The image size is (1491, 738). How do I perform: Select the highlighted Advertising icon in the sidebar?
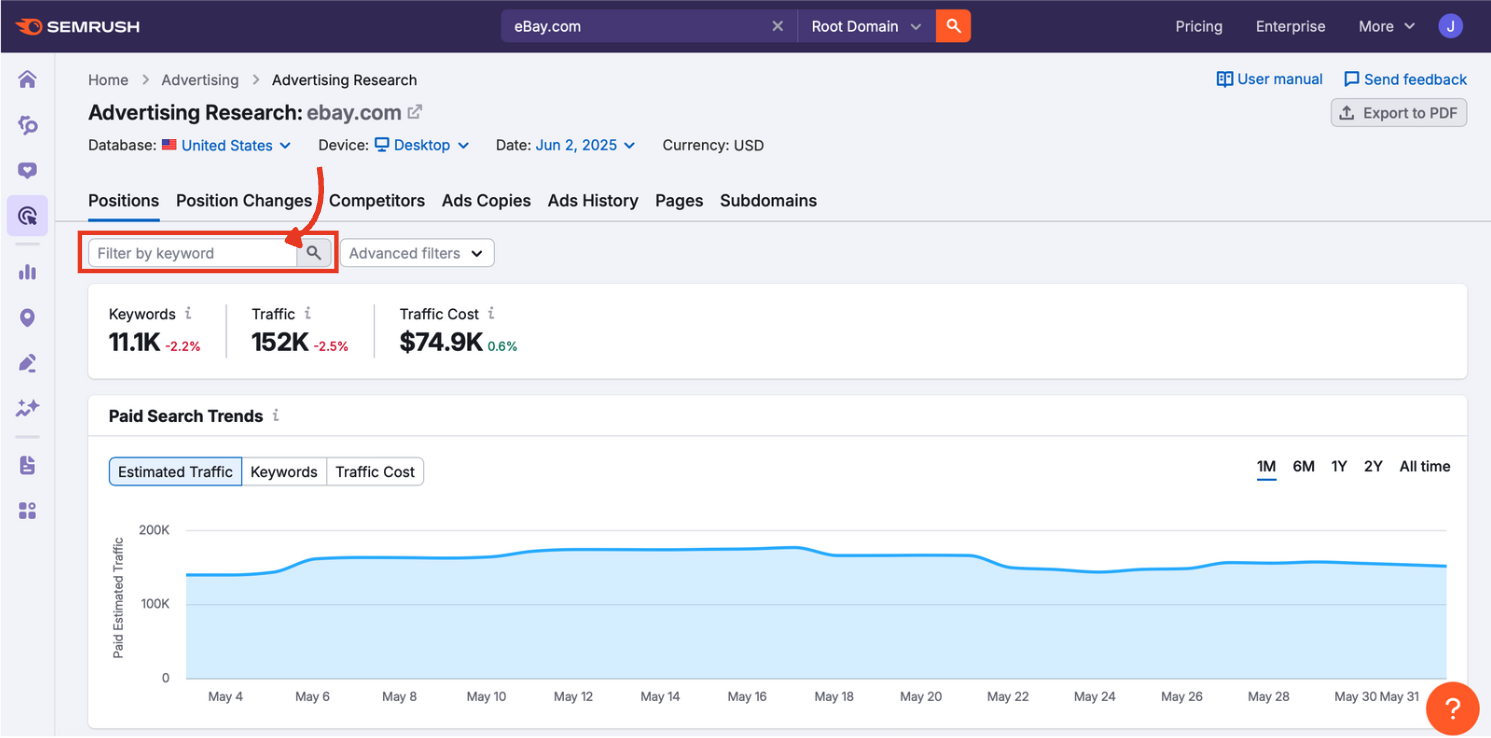point(27,215)
